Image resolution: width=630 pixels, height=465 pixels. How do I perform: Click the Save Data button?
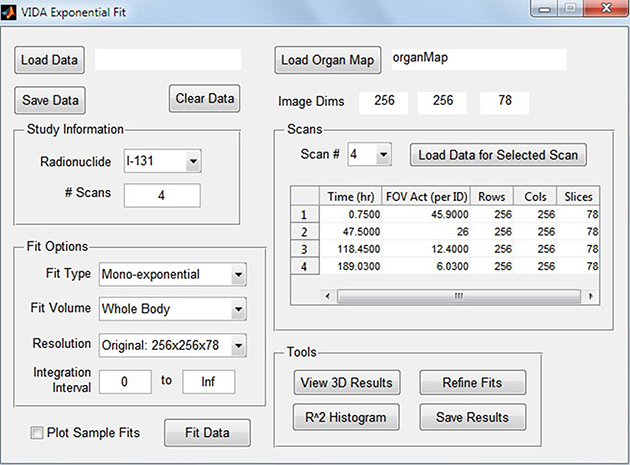click(x=50, y=100)
